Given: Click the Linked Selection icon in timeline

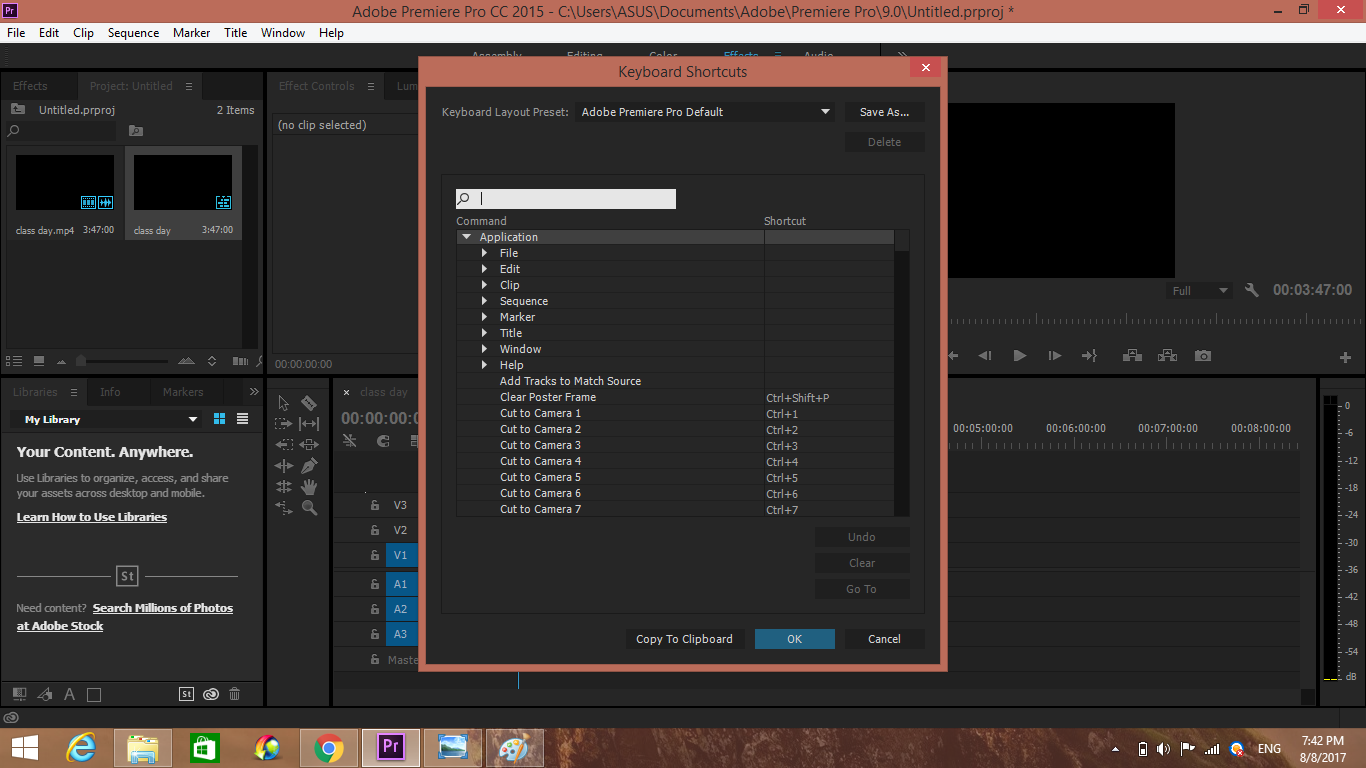Looking at the screenshot, I should click(416, 441).
